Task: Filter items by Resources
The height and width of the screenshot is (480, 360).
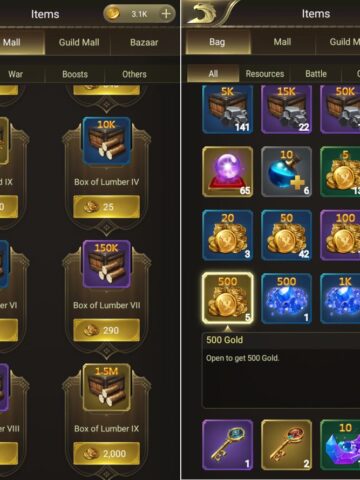Action: pyautogui.click(x=265, y=74)
